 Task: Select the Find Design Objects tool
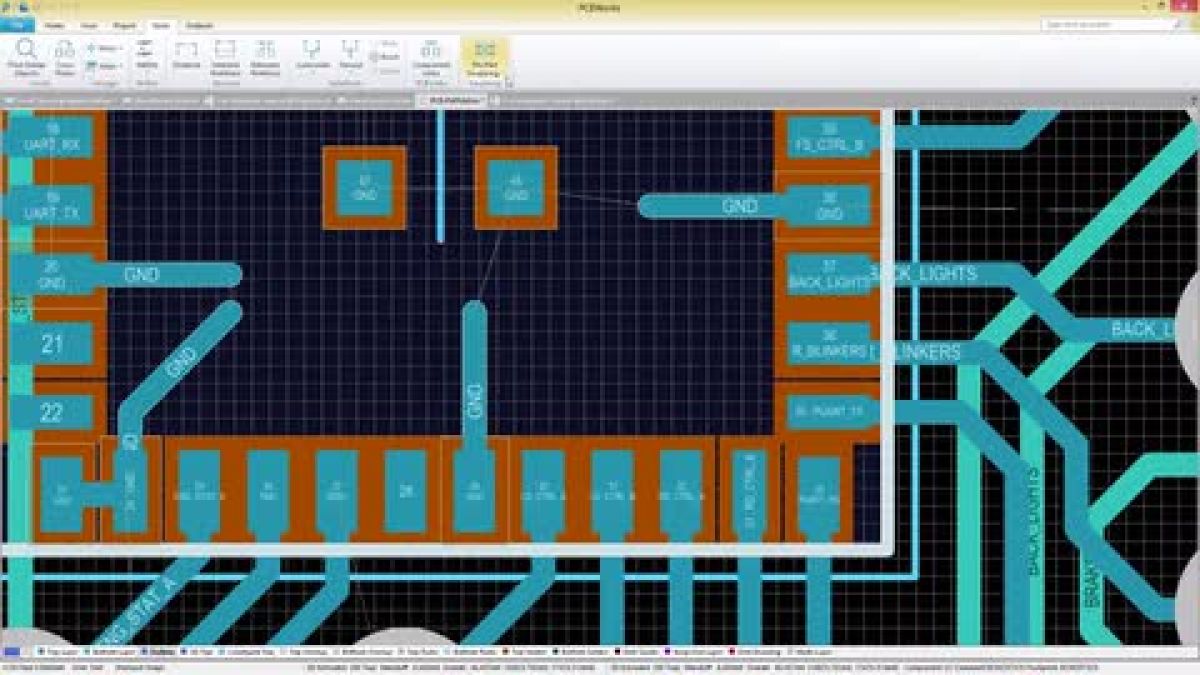tap(25, 55)
